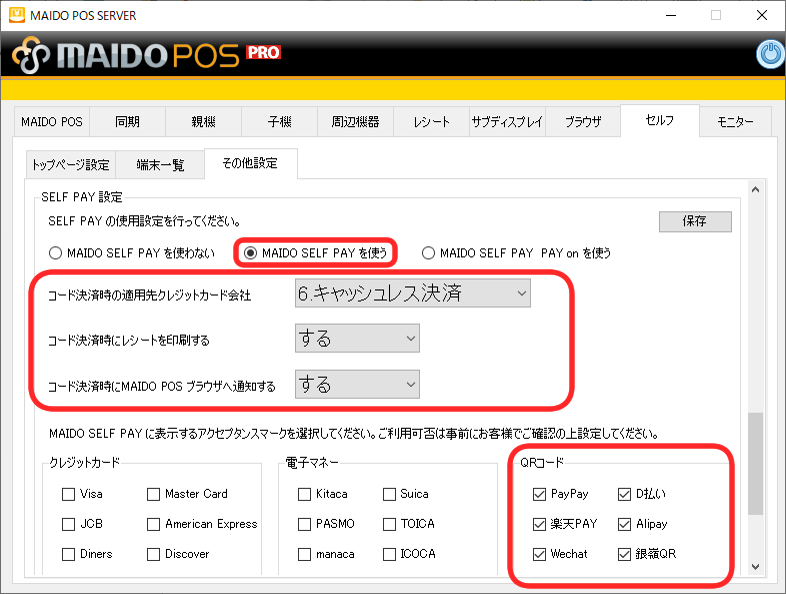Screen dimensions: 786x594
Task: Tick the manaca checkbox
Action: pyautogui.click(x=304, y=554)
